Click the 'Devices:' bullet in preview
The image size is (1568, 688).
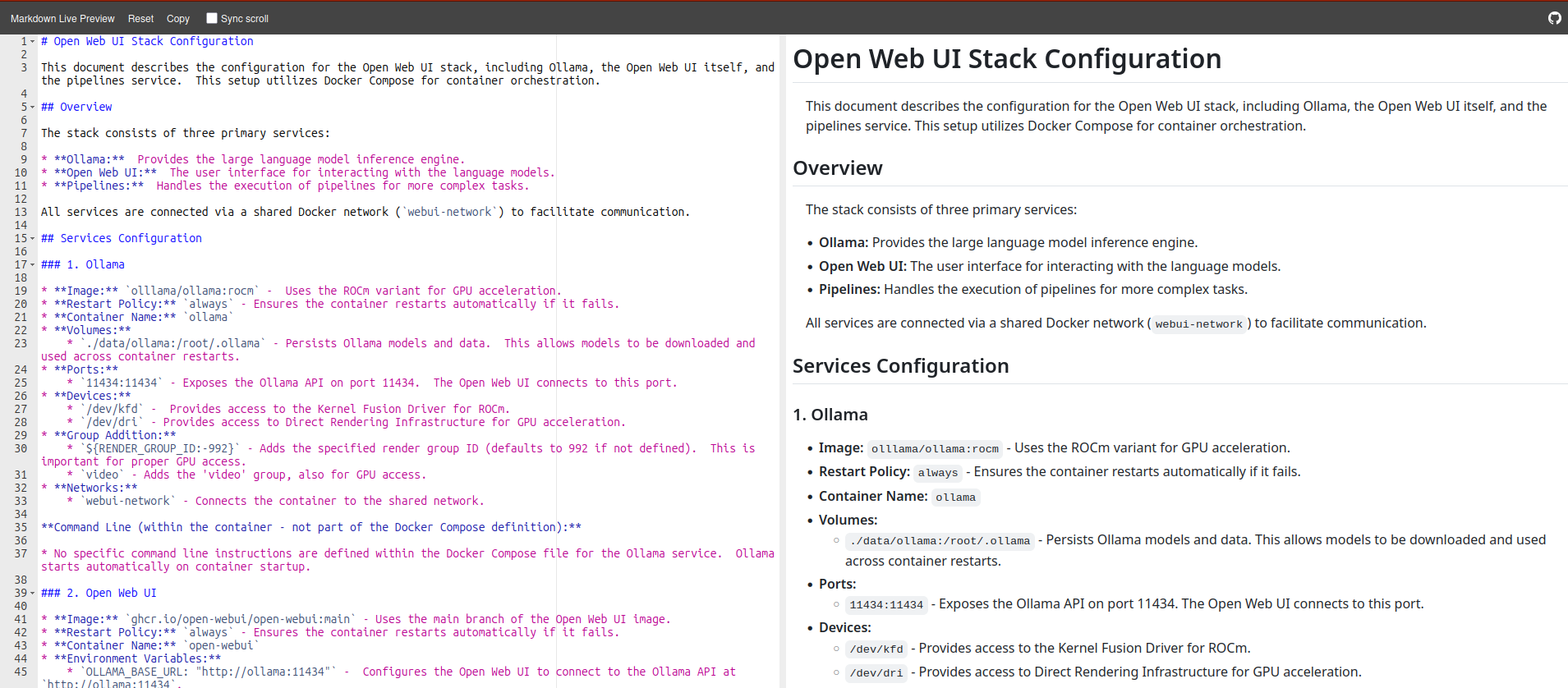(844, 627)
